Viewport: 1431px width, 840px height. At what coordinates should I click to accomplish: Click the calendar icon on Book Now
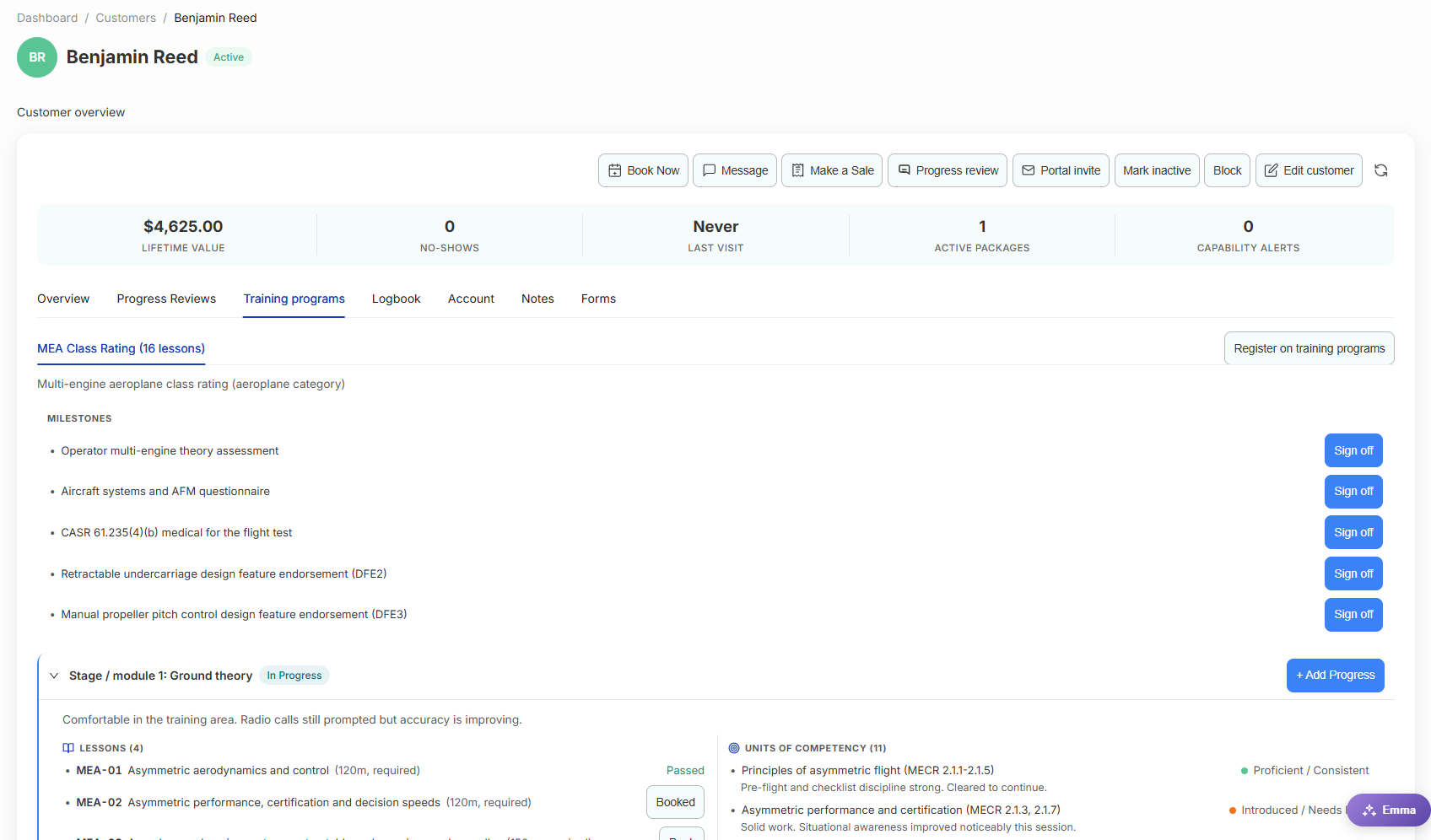[615, 170]
